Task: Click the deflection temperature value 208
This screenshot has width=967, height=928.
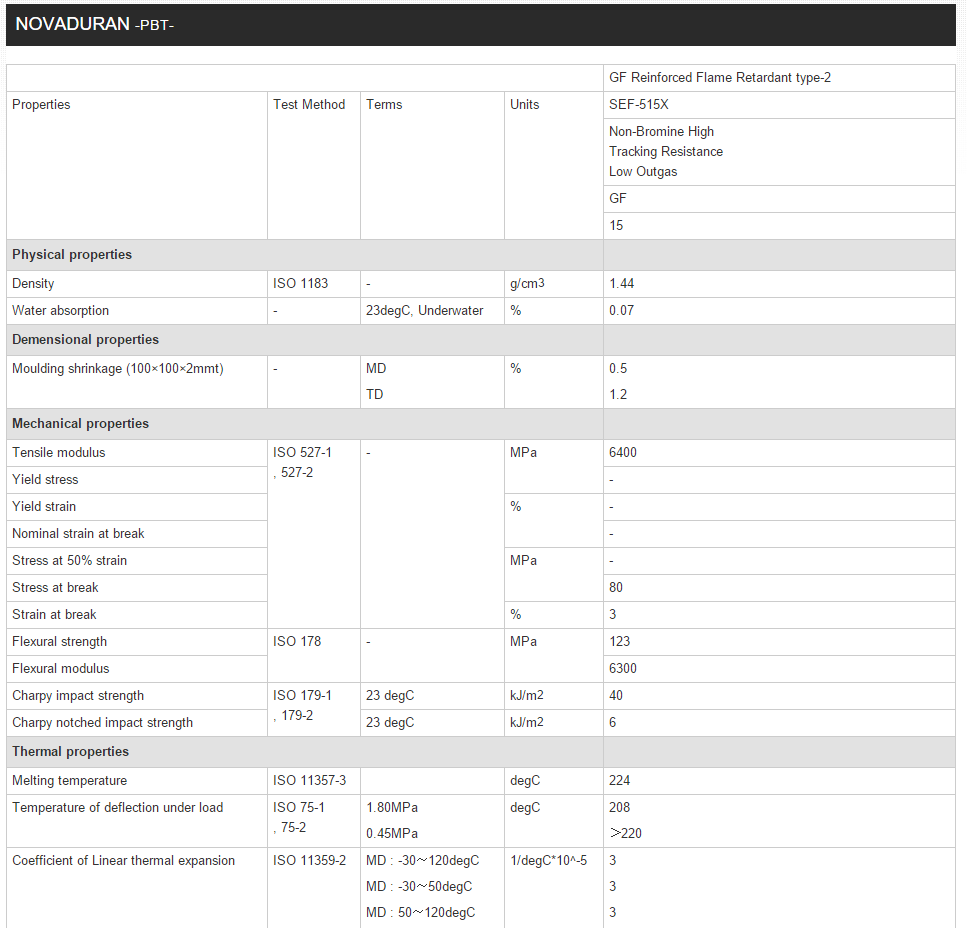Action: click(619, 808)
